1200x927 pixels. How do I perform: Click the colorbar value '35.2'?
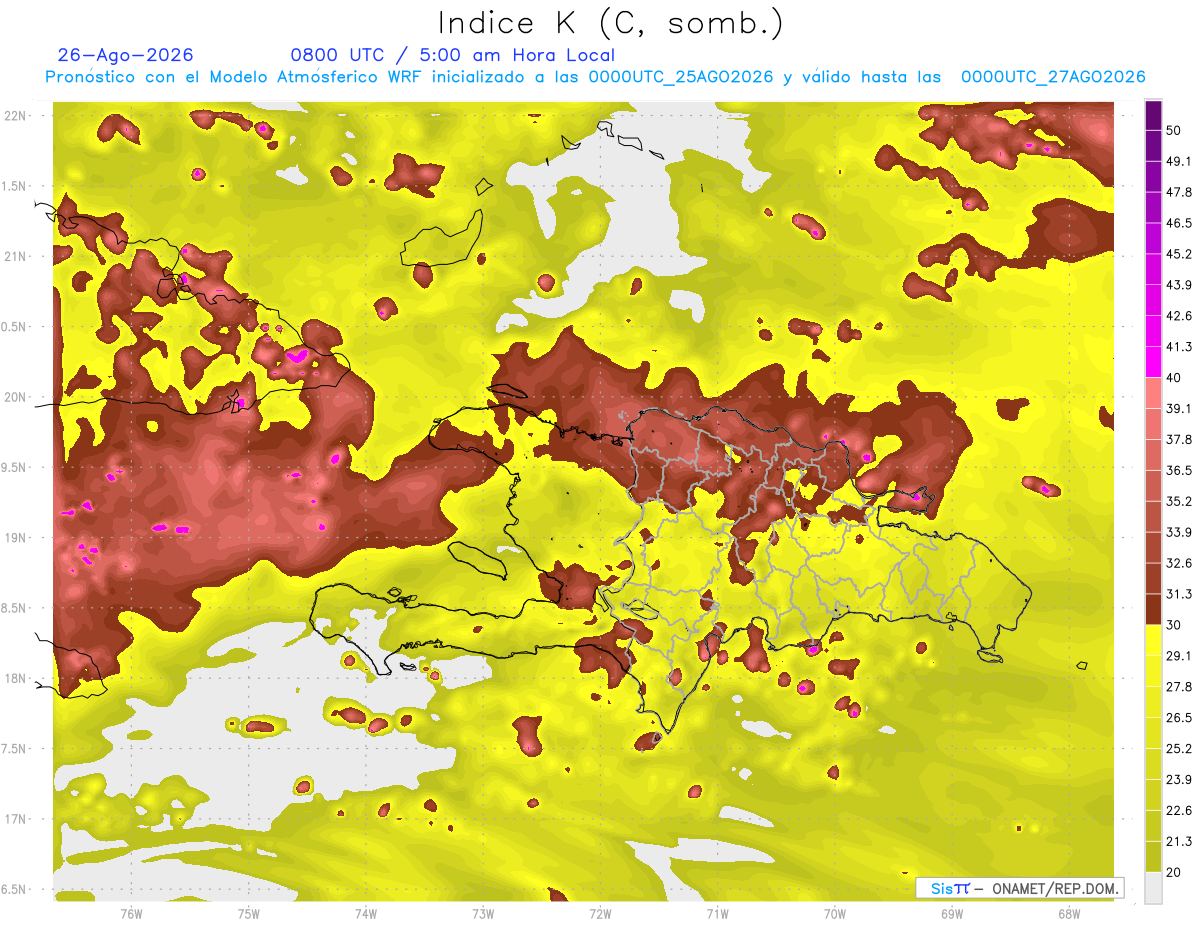pyautogui.click(x=1179, y=501)
